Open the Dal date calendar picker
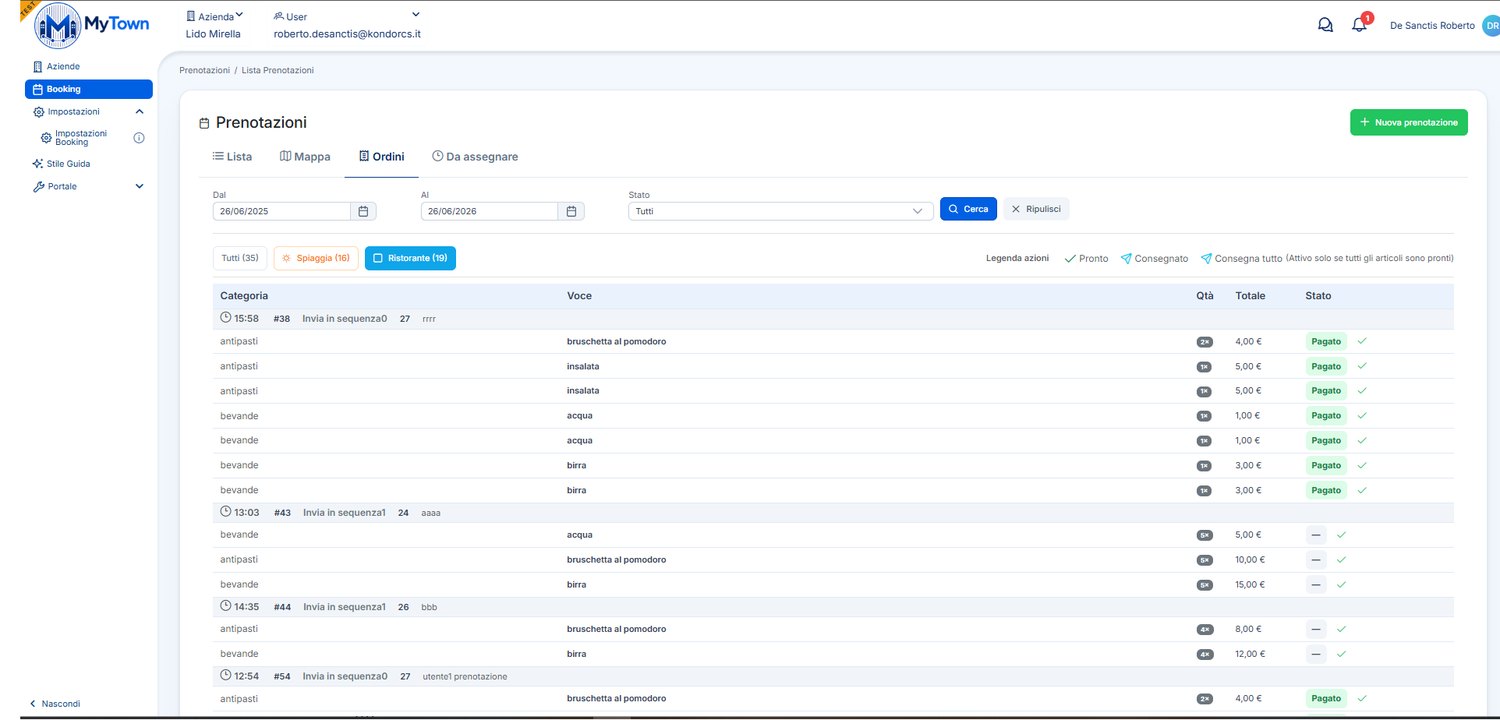The width and height of the screenshot is (1500, 720). (364, 211)
